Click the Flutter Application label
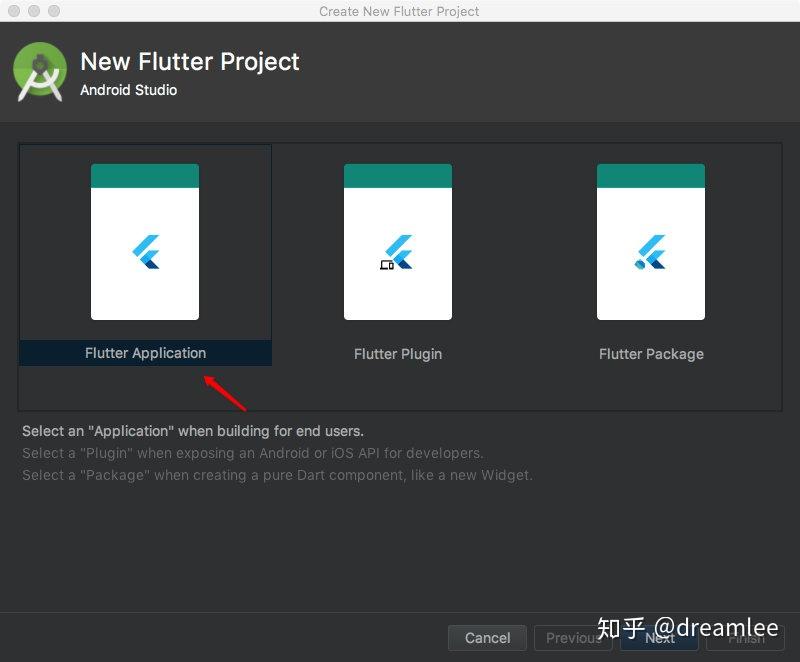Viewport: 800px width, 662px height. [x=145, y=353]
